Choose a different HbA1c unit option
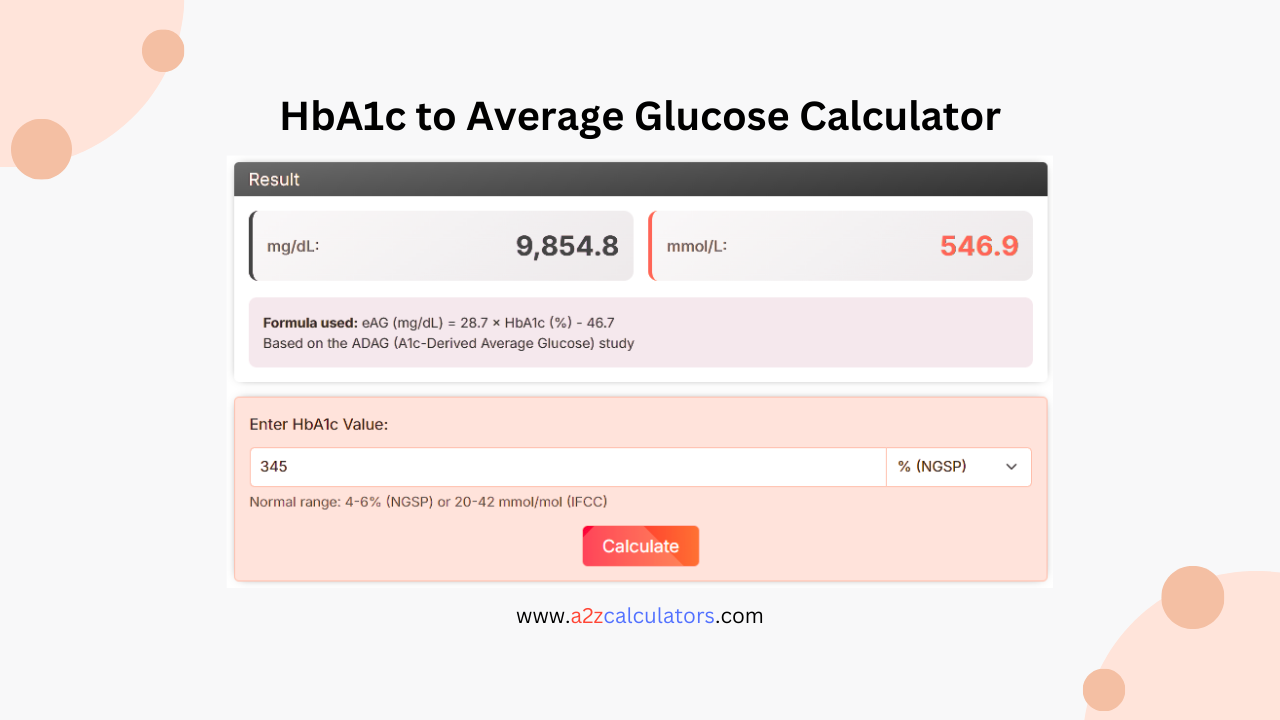The image size is (1280, 720). [957, 466]
